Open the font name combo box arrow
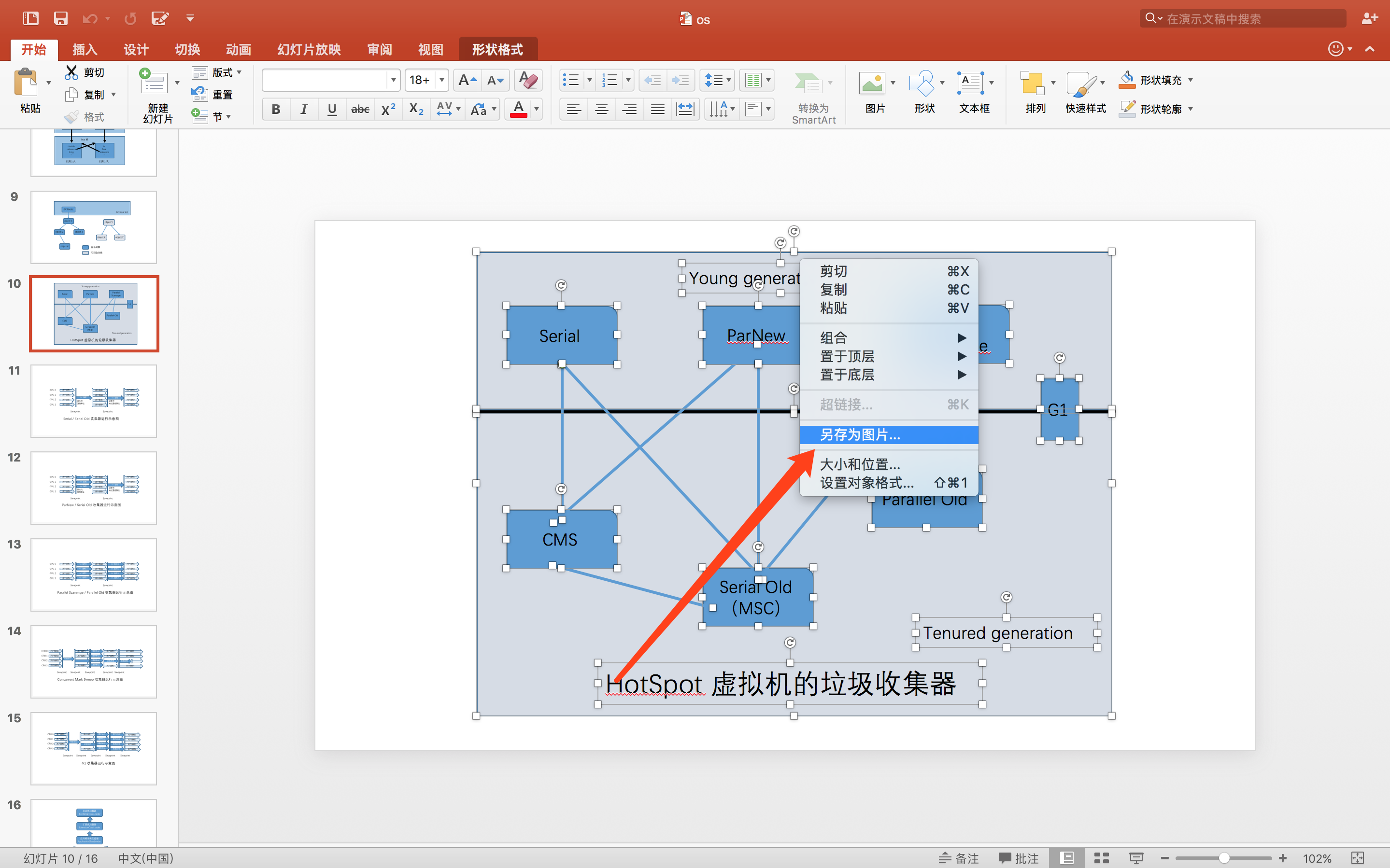The width and height of the screenshot is (1390, 868). pyautogui.click(x=393, y=80)
